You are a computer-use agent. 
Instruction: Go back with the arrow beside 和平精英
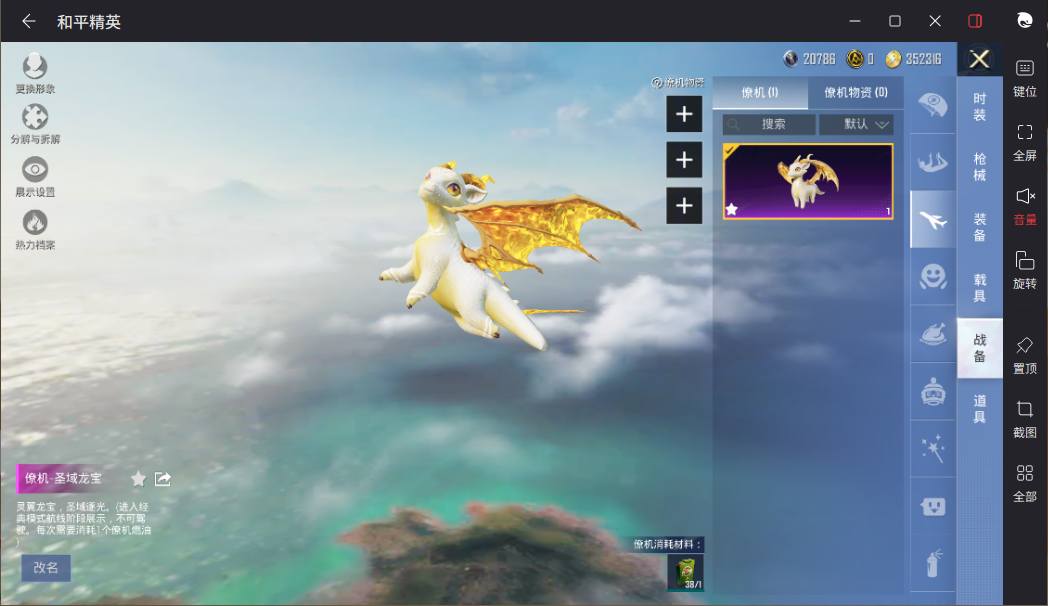tap(29, 21)
